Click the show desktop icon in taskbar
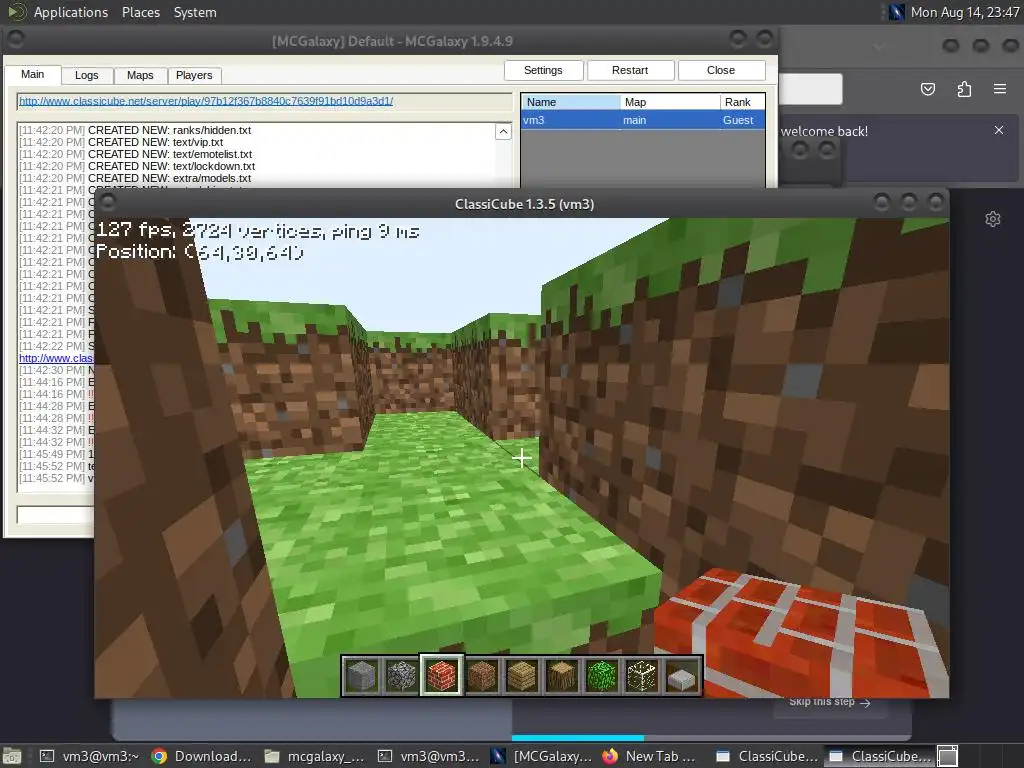Screen dimensions: 1024x768 12,756
